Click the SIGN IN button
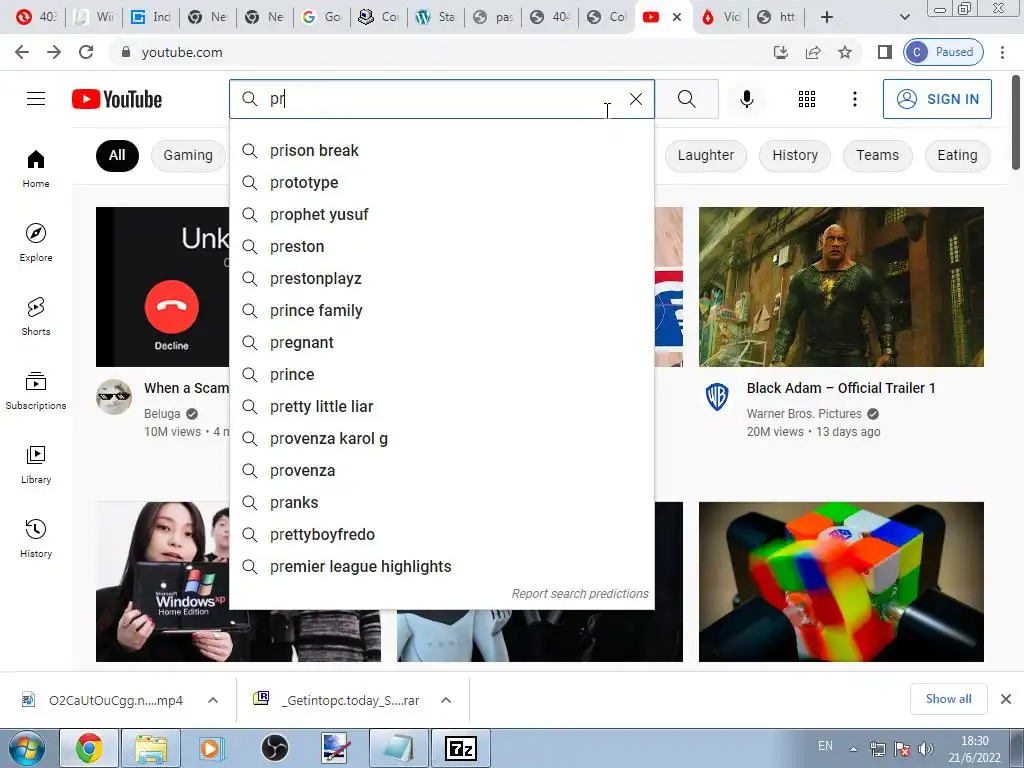The width and height of the screenshot is (1024, 768). click(x=937, y=99)
